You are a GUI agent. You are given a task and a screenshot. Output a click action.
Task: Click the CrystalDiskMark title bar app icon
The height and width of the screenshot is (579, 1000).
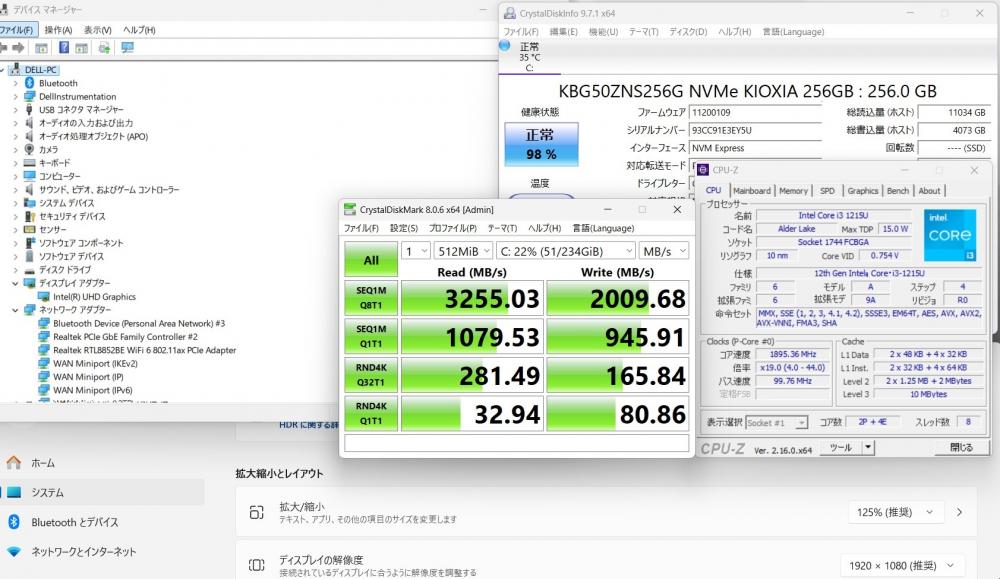point(349,209)
